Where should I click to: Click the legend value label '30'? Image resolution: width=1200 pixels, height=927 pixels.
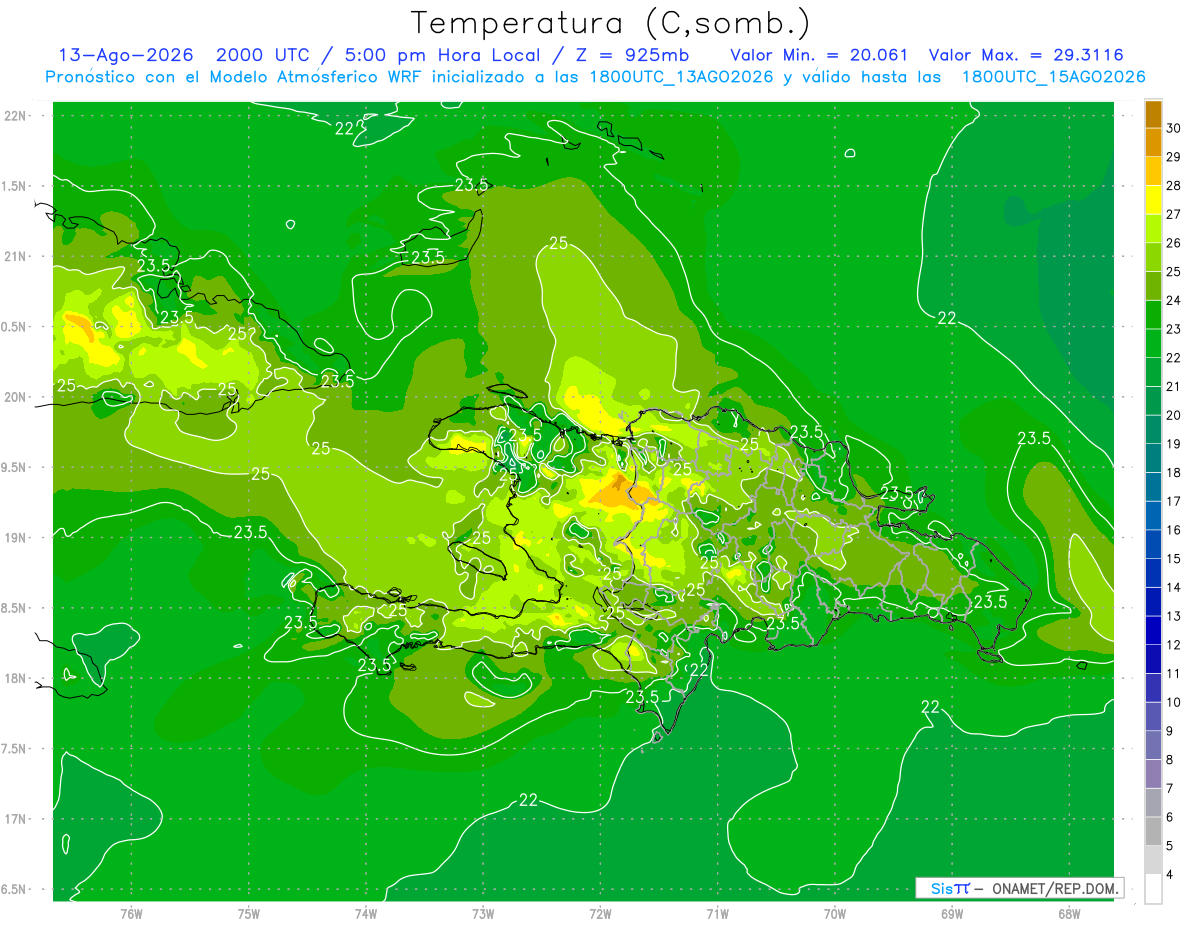point(1174,128)
